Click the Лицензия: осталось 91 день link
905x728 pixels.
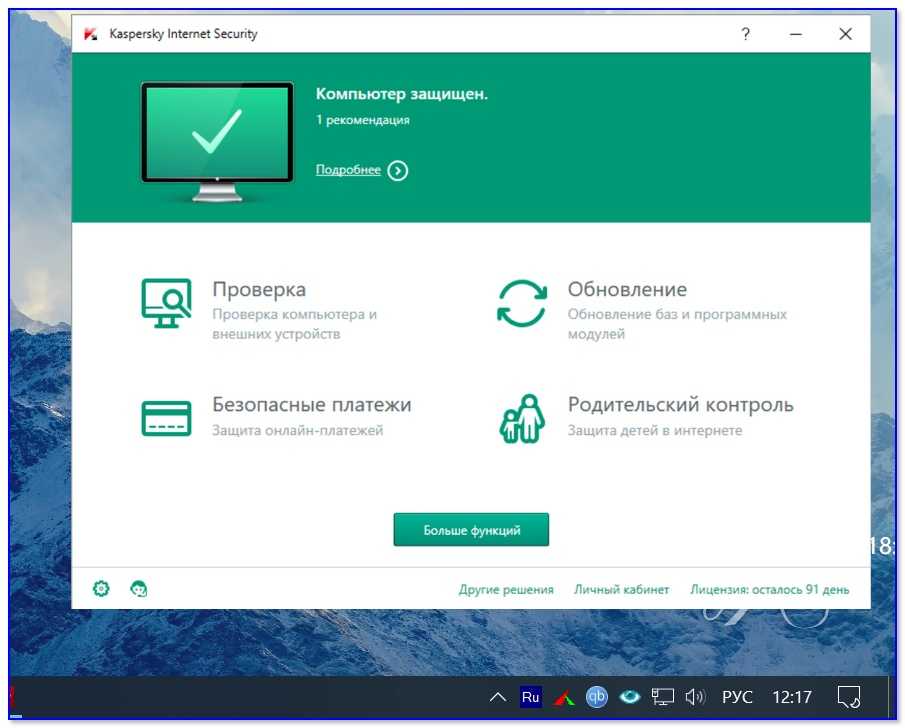point(769,589)
